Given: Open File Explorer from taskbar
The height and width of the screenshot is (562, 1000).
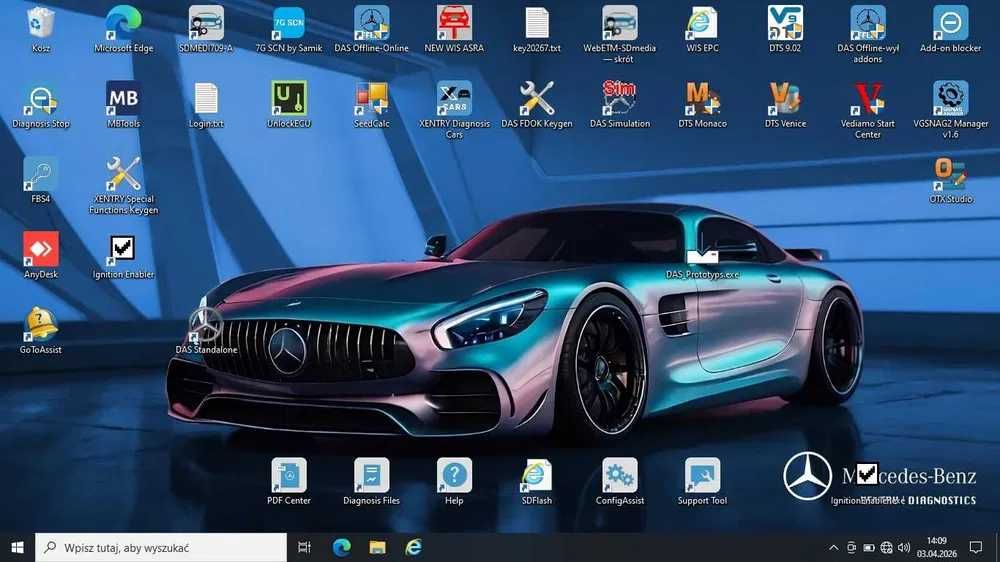Looking at the screenshot, I should (x=378, y=547).
